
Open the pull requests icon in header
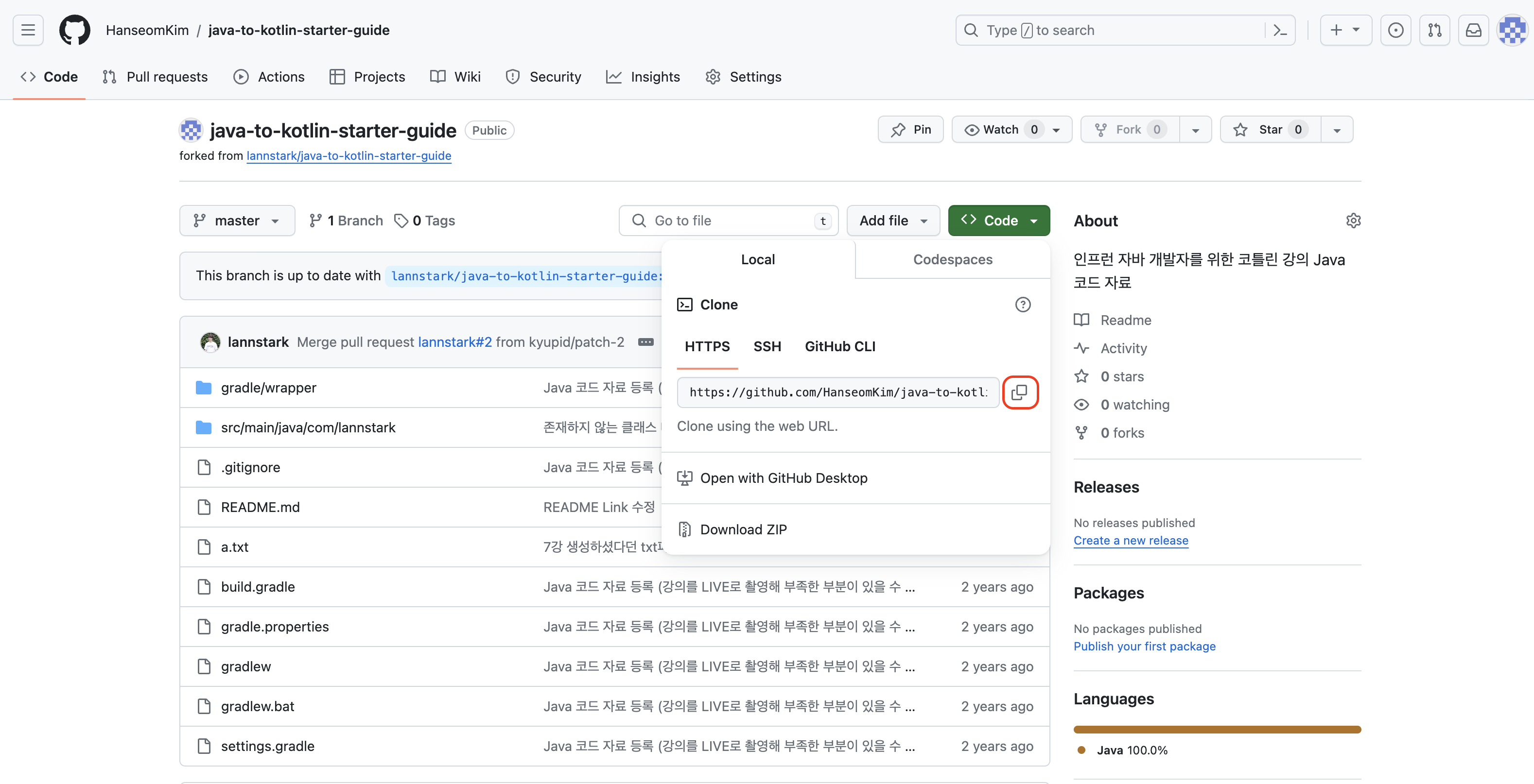[x=1434, y=31]
